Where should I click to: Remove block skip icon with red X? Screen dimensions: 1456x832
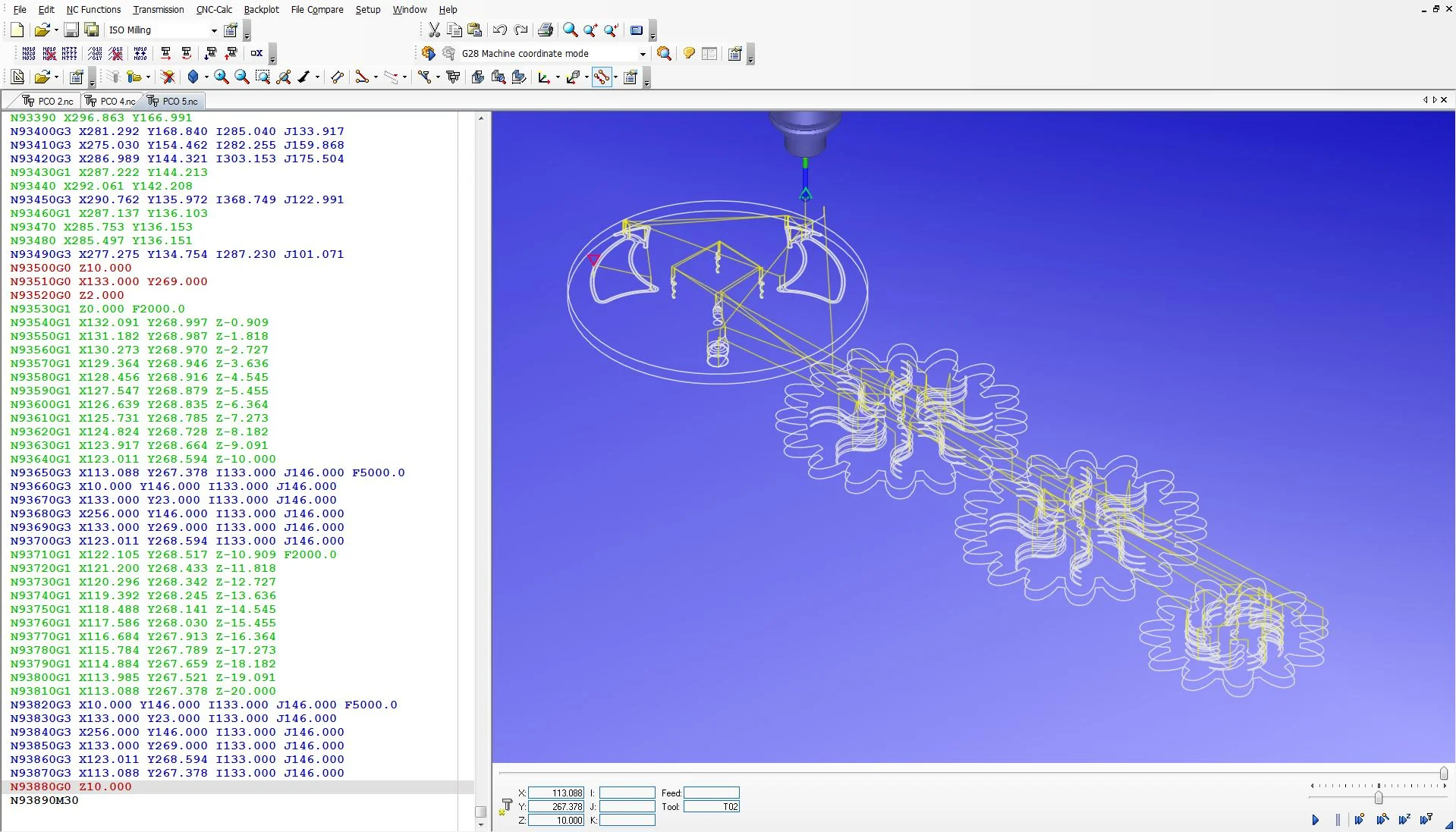pyautogui.click(x=116, y=53)
